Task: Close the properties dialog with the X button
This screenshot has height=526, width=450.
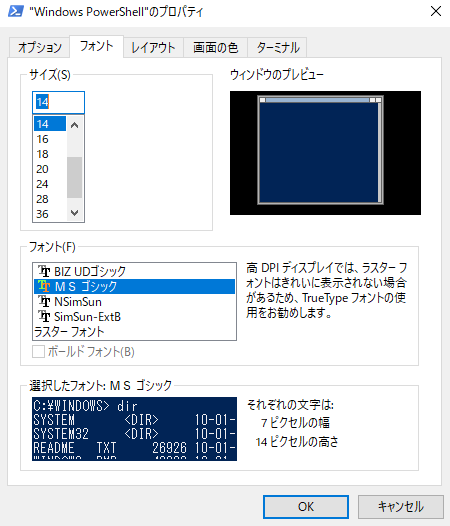Action: [436, 11]
